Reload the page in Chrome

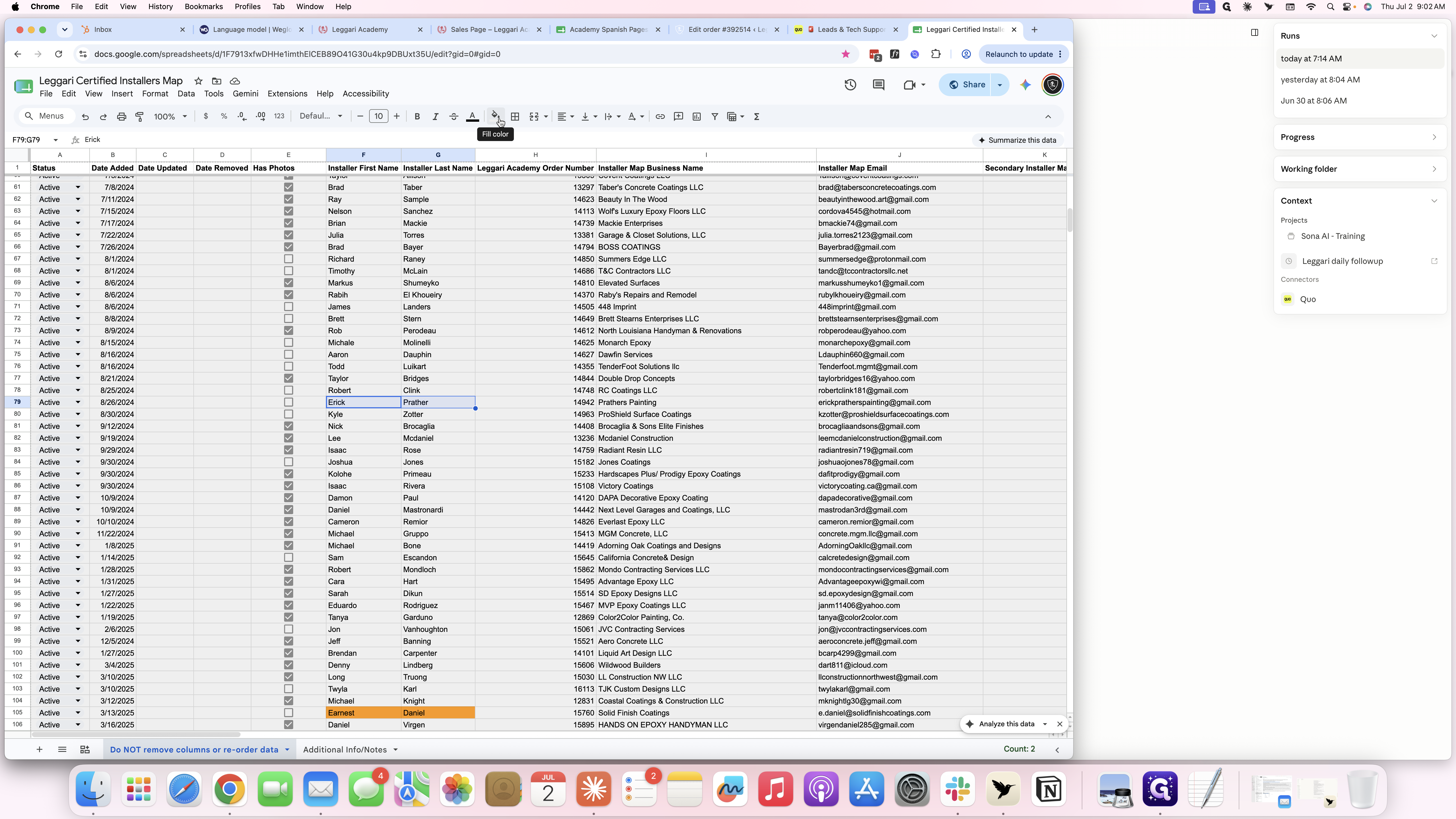[x=58, y=54]
